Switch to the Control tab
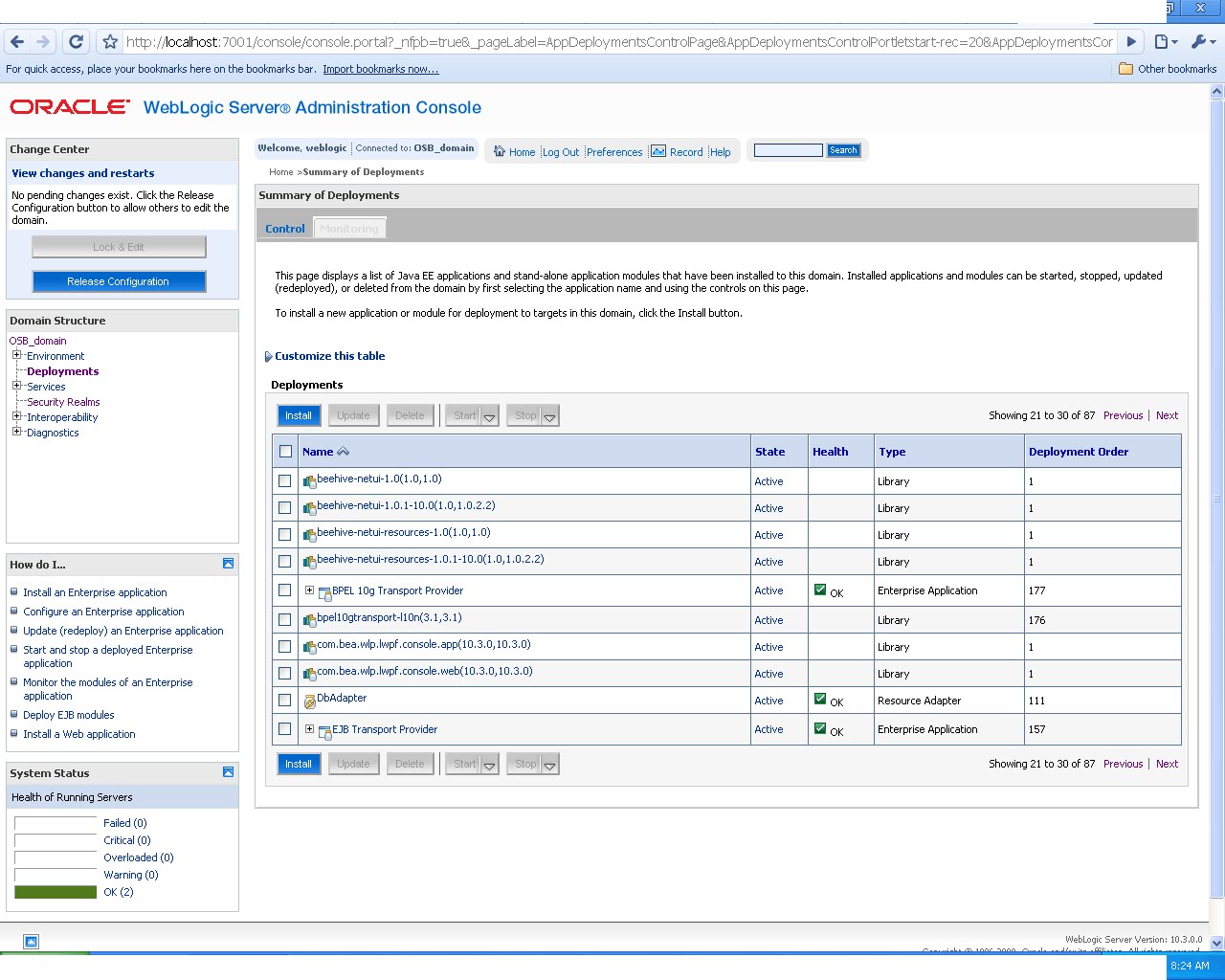The image size is (1225, 980). (x=285, y=229)
